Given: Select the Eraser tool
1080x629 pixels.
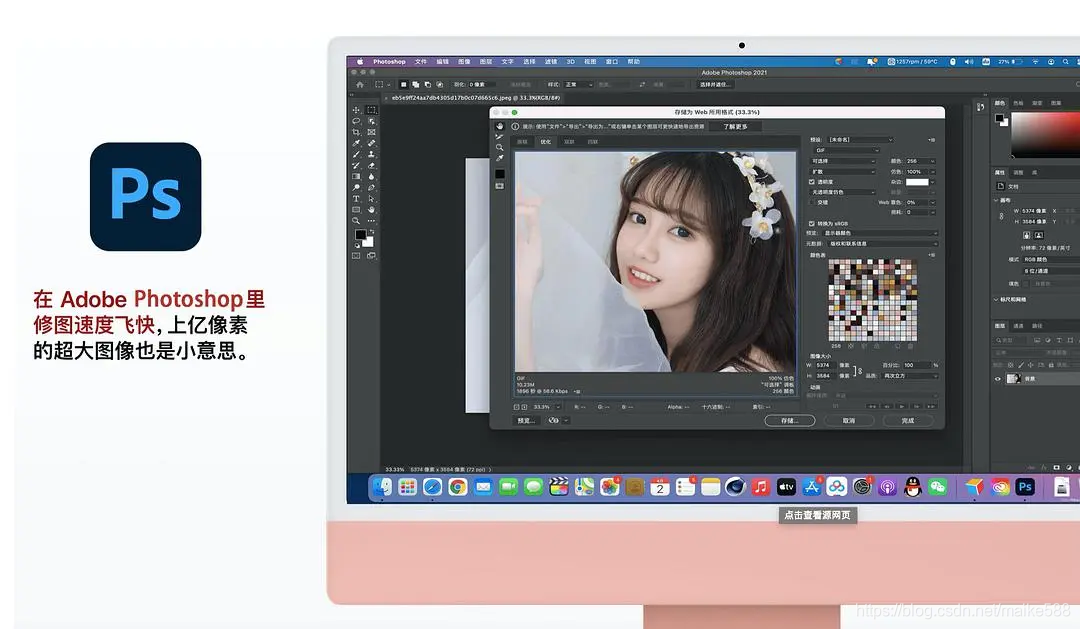Looking at the screenshot, I should 371,165.
